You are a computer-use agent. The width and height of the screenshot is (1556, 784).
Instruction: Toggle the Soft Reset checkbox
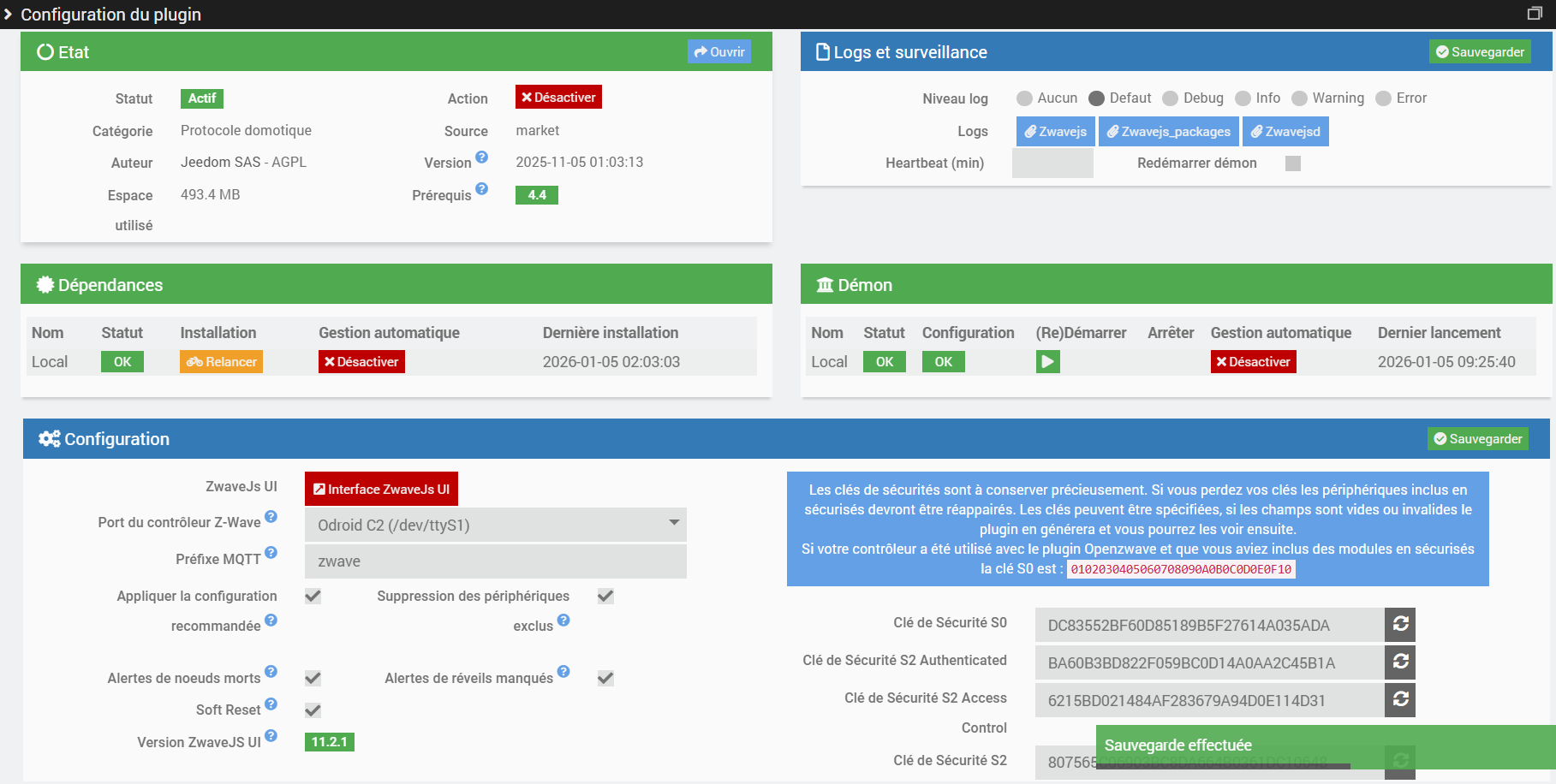tap(313, 710)
